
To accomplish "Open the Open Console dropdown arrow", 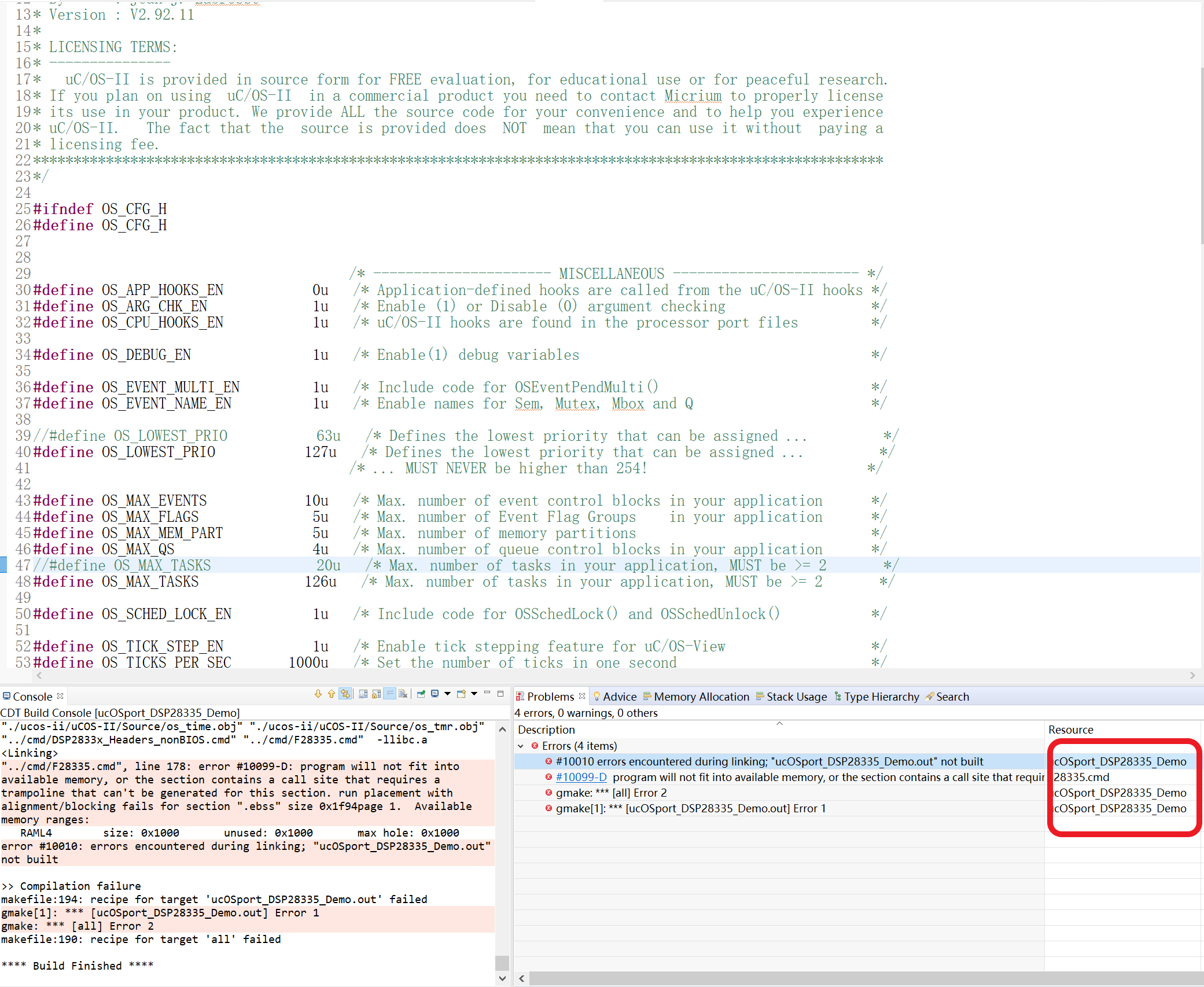I will 474,694.
